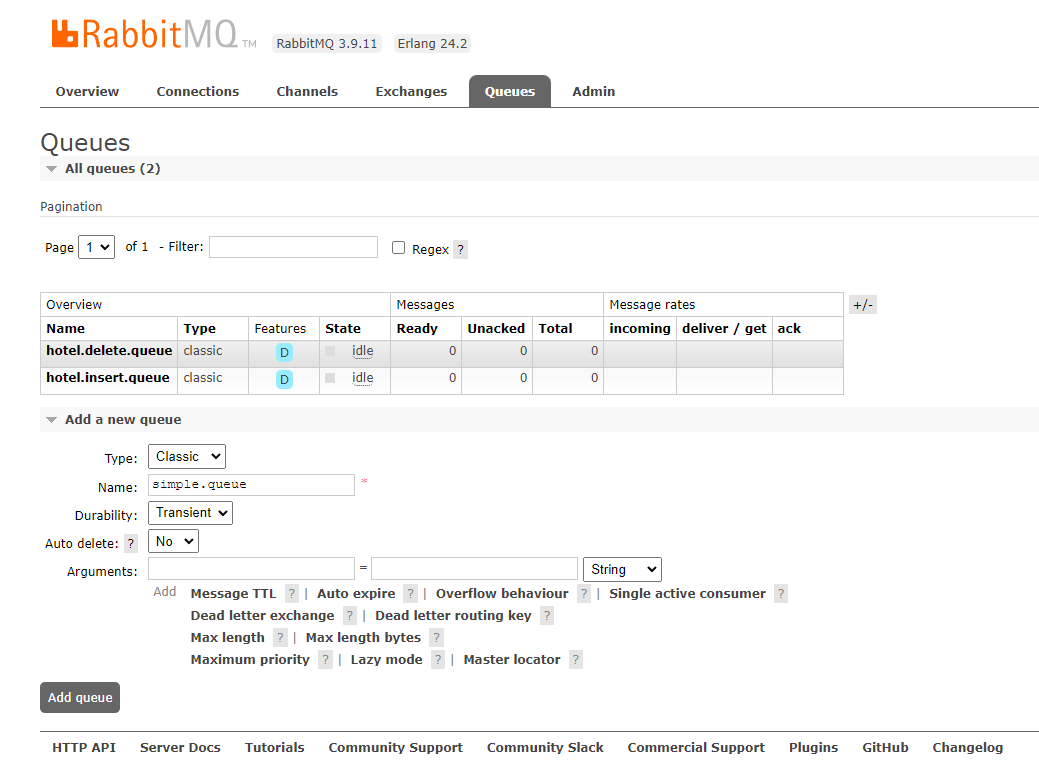Click the help icon next to Regex
The width and height of the screenshot is (1039, 773).
(460, 250)
